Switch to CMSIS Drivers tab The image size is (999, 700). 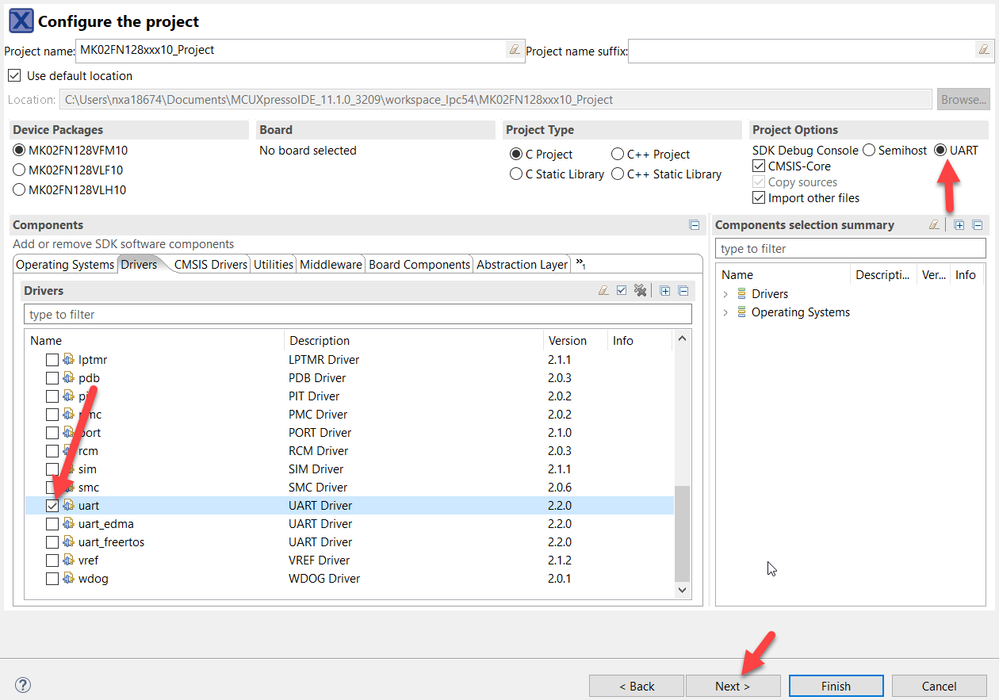tap(210, 264)
